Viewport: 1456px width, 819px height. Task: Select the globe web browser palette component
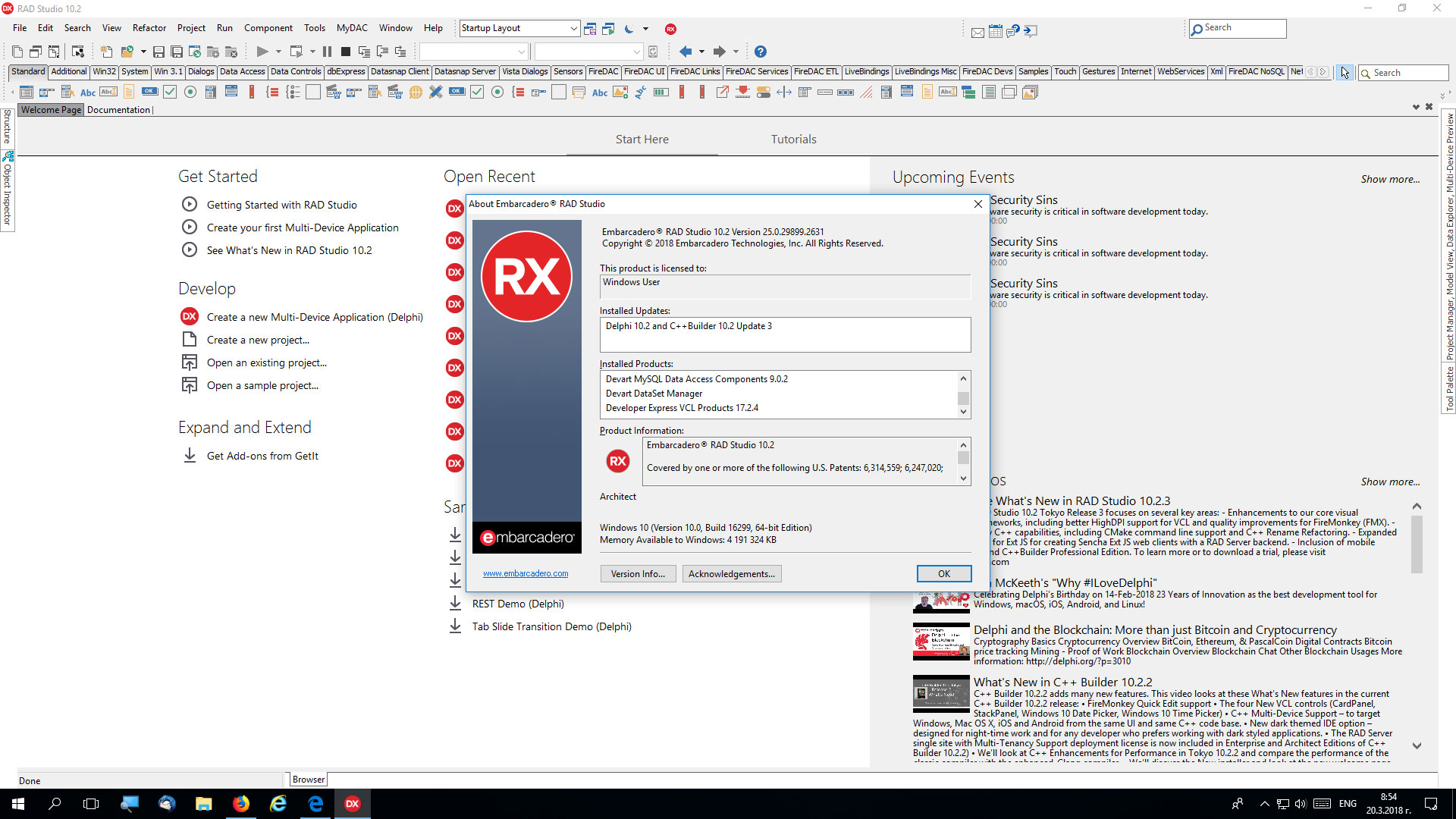(x=416, y=93)
